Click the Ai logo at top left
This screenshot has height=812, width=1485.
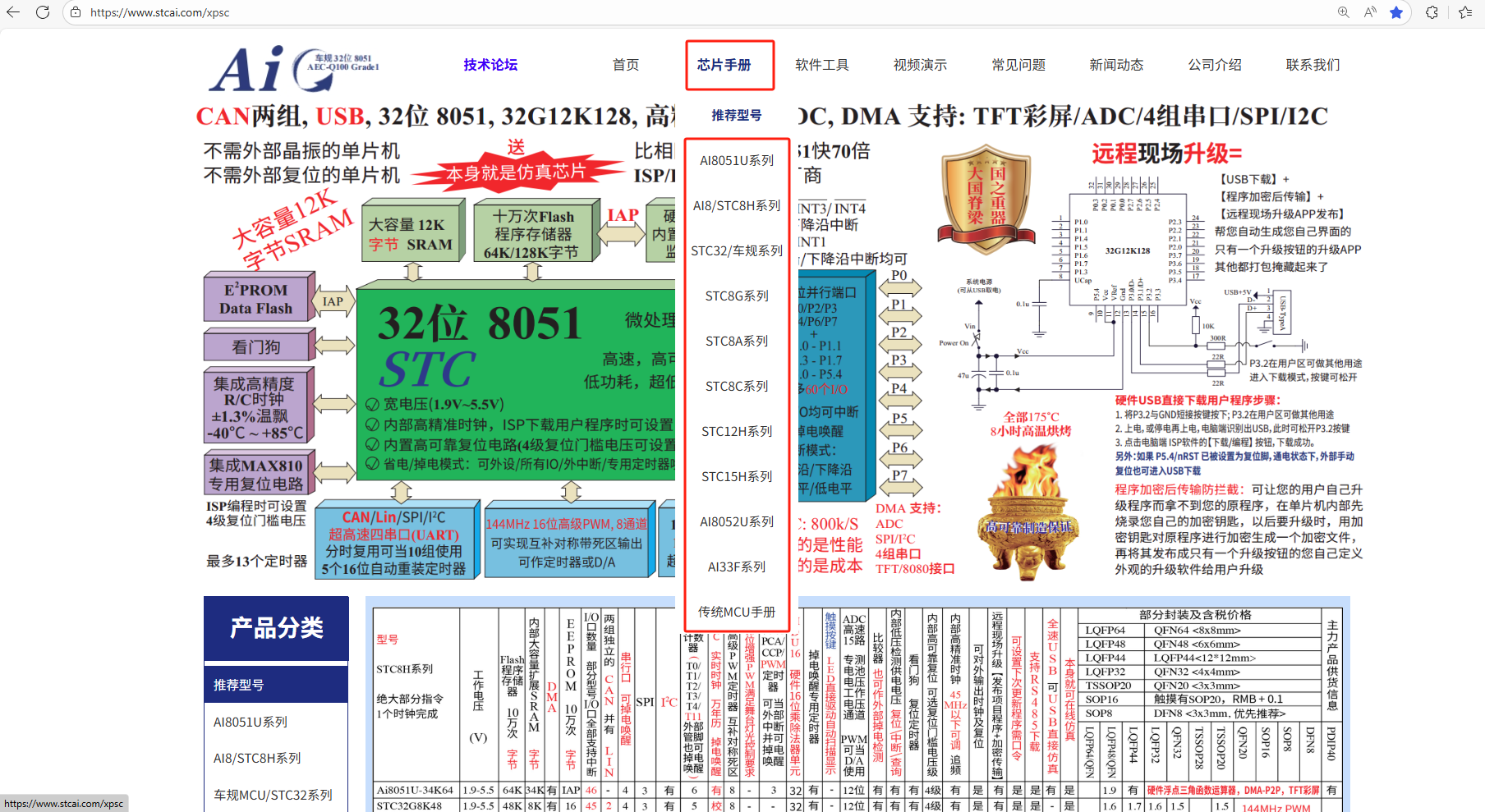point(293,68)
